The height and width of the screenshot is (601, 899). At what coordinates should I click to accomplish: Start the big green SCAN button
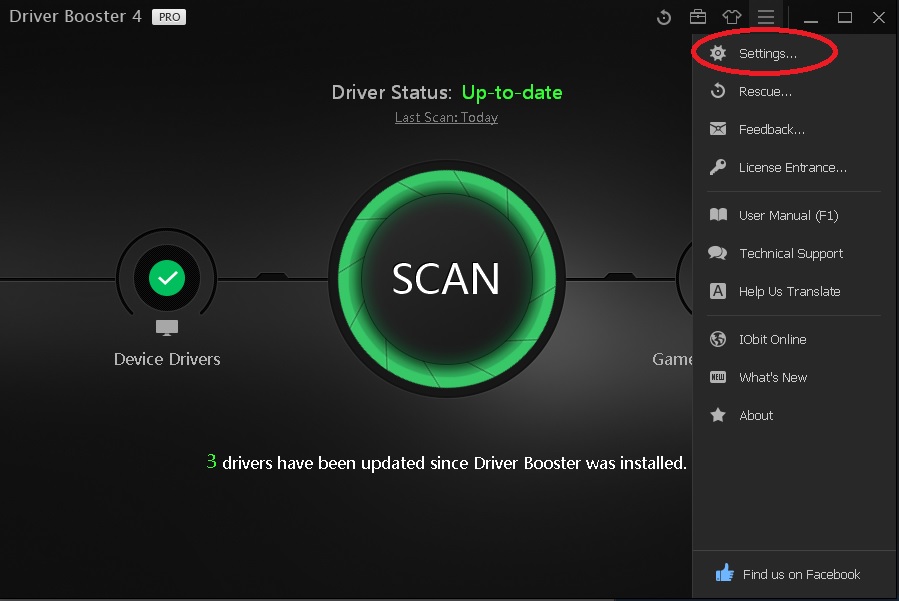pyautogui.click(x=447, y=279)
